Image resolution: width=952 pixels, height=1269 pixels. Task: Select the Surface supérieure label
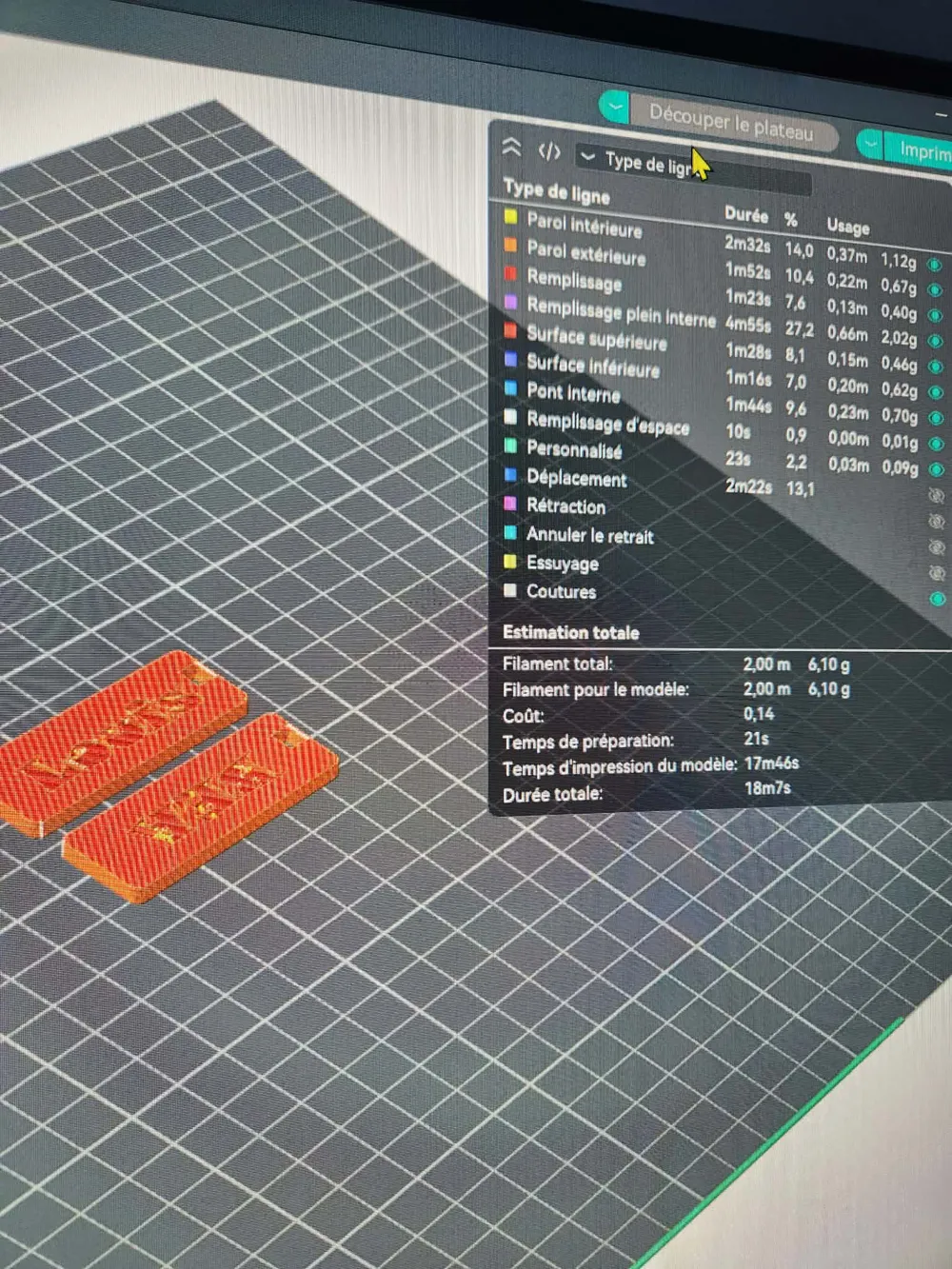click(x=597, y=338)
